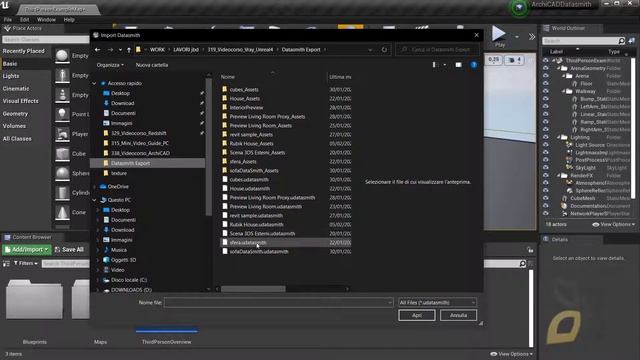Open the Edit menu in Unreal Editor
The height and width of the screenshot is (360, 640).
point(24,20)
